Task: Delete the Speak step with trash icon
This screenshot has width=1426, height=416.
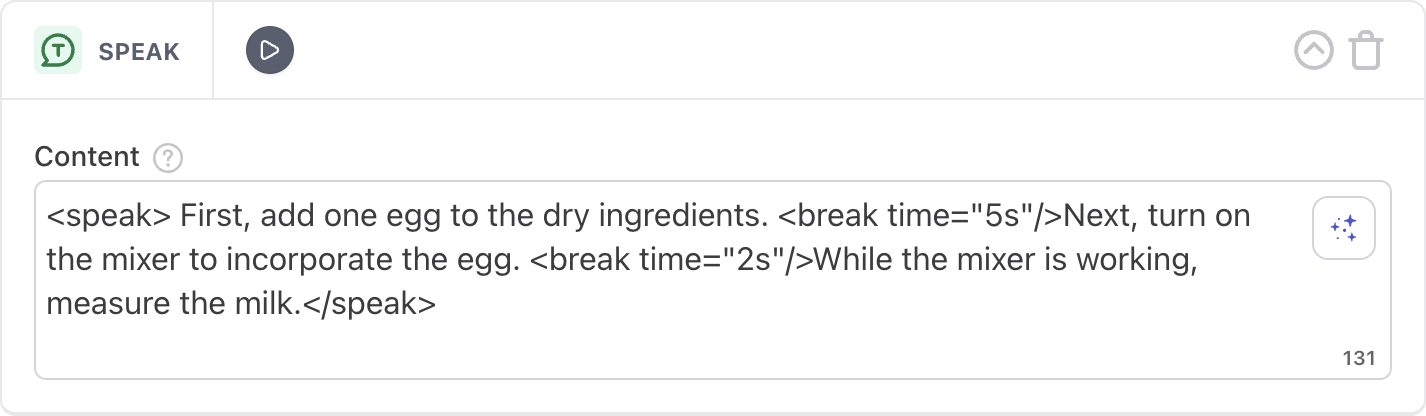Action: pos(1366,50)
